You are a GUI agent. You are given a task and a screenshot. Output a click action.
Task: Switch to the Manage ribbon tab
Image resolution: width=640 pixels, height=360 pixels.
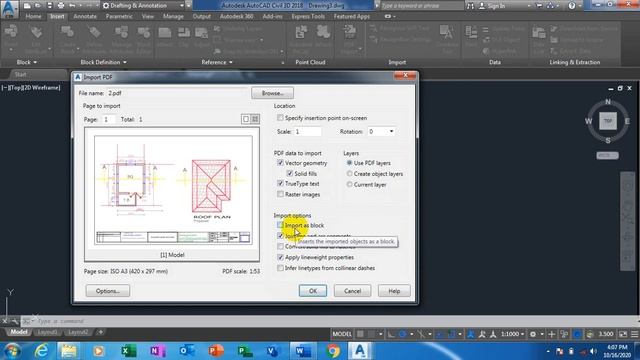(173, 16)
